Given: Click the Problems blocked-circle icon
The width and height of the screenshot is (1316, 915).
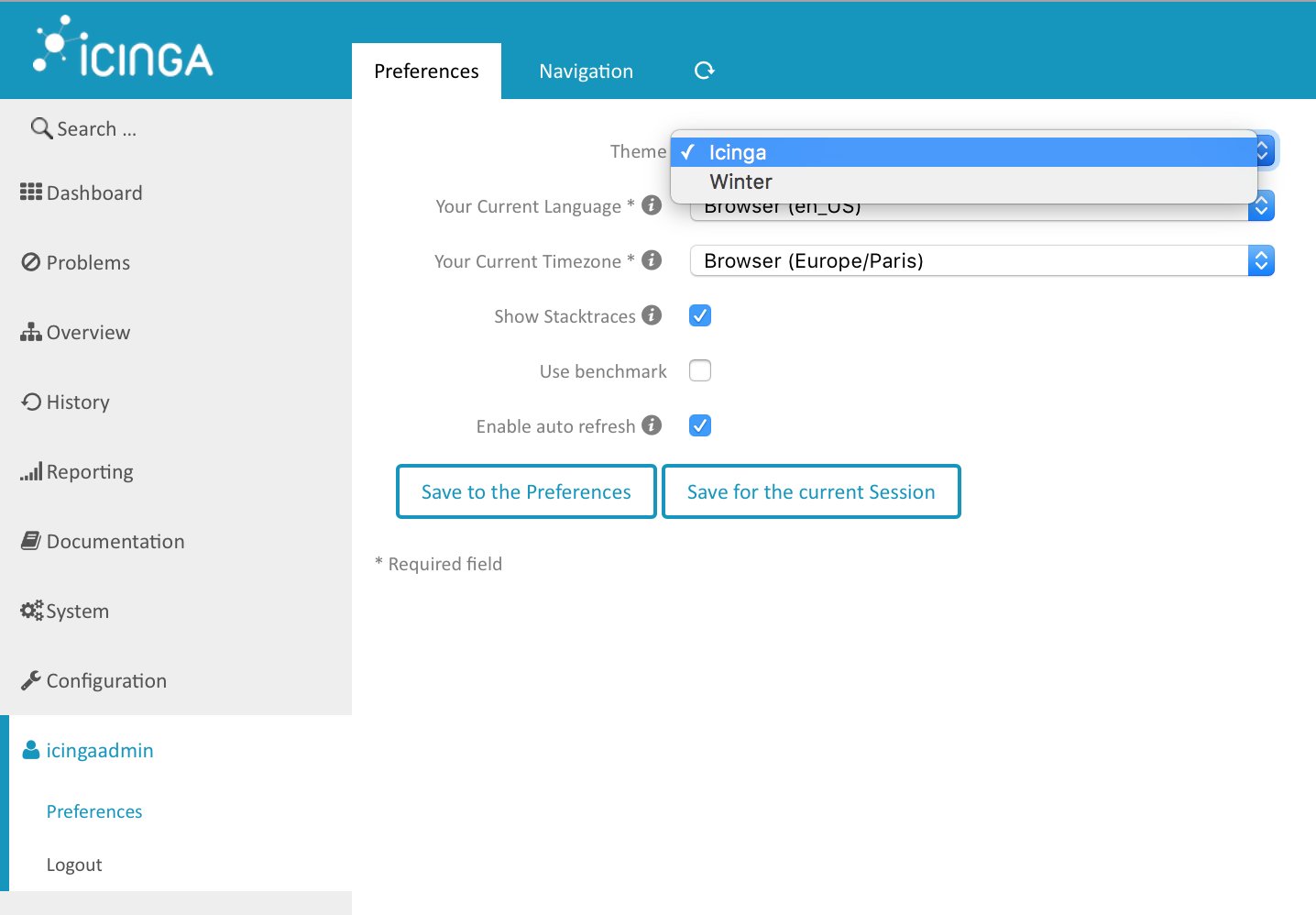Looking at the screenshot, I should pos(31,262).
